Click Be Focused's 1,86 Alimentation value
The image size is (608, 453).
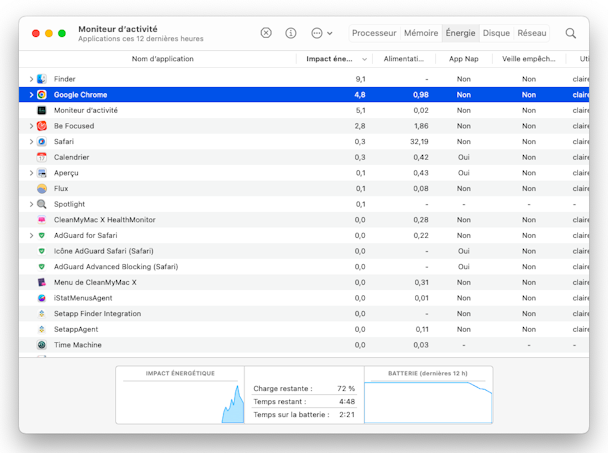(x=421, y=126)
